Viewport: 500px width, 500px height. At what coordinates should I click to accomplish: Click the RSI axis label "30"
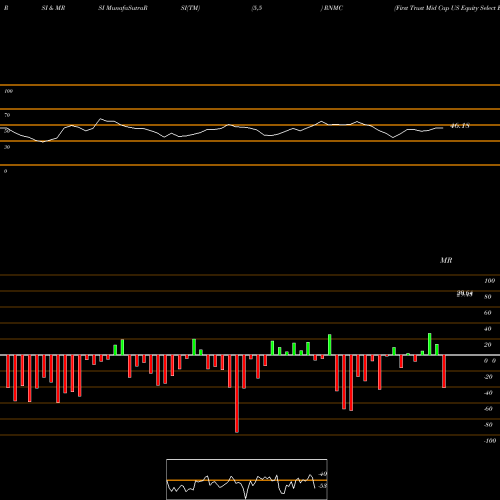coord(7,147)
